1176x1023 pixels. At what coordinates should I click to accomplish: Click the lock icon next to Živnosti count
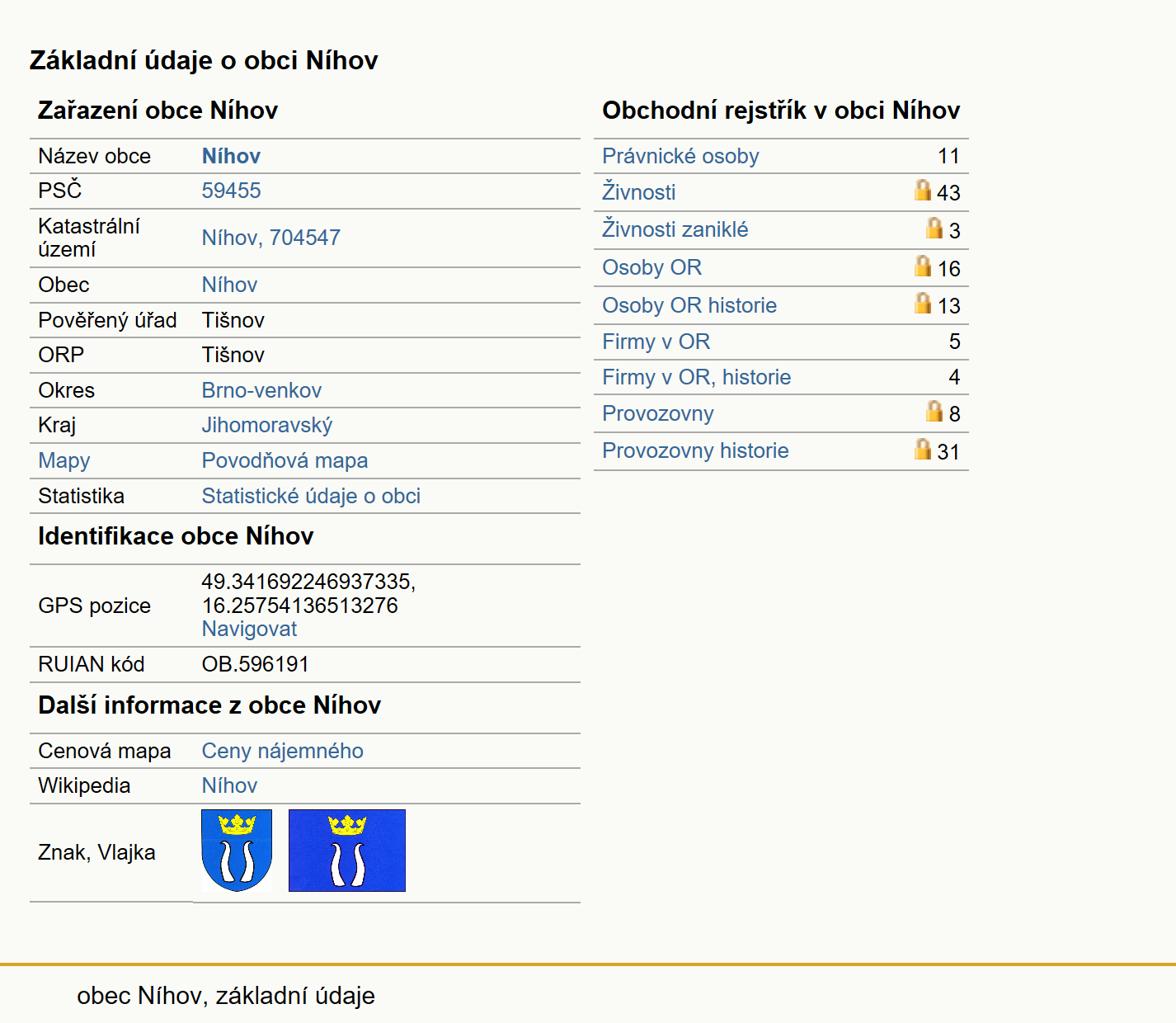tap(923, 191)
